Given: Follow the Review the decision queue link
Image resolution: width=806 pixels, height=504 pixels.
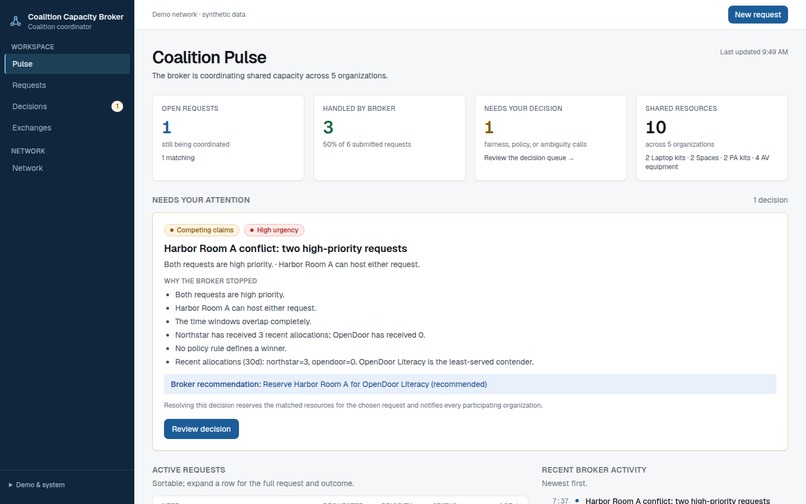Looking at the screenshot, I should [528, 158].
